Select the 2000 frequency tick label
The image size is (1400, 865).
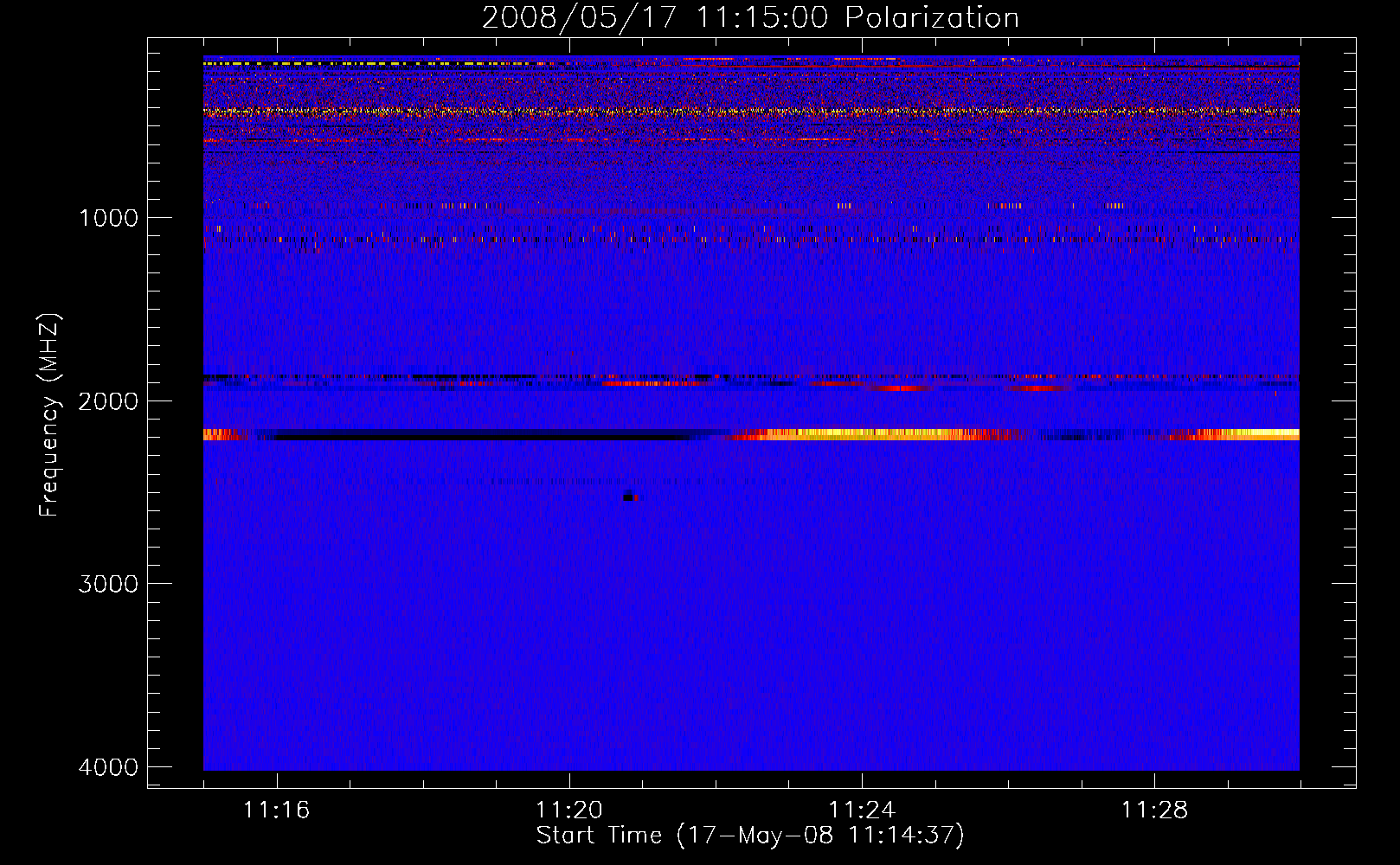click(x=109, y=400)
